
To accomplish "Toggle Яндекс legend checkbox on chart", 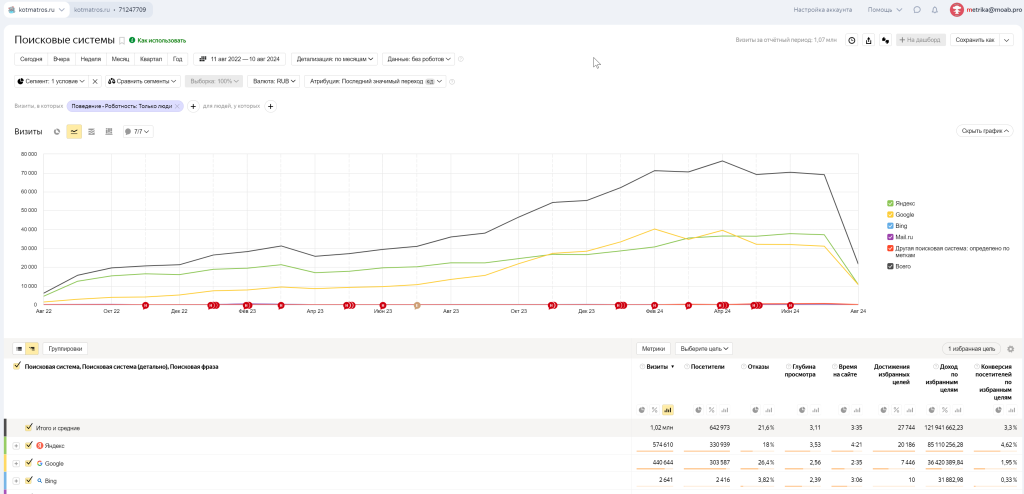I will (x=889, y=203).
